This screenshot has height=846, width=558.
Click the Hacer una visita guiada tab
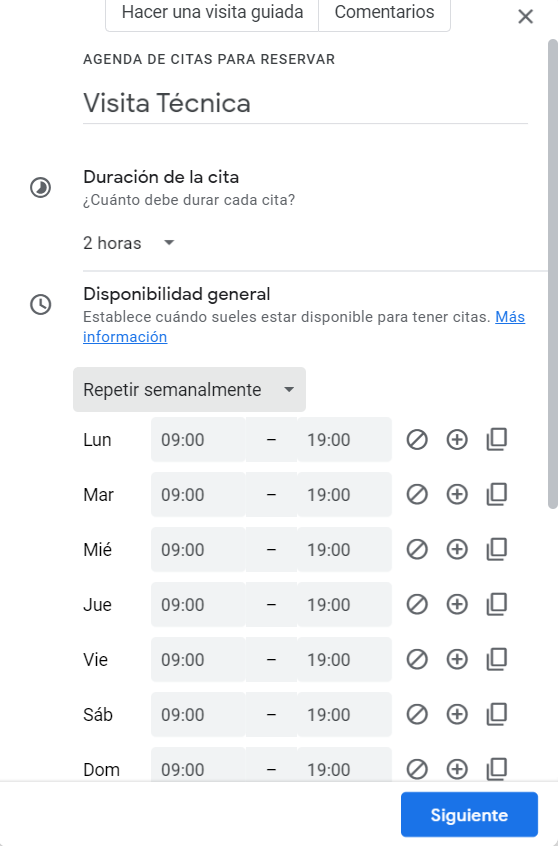[x=212, y=13]
